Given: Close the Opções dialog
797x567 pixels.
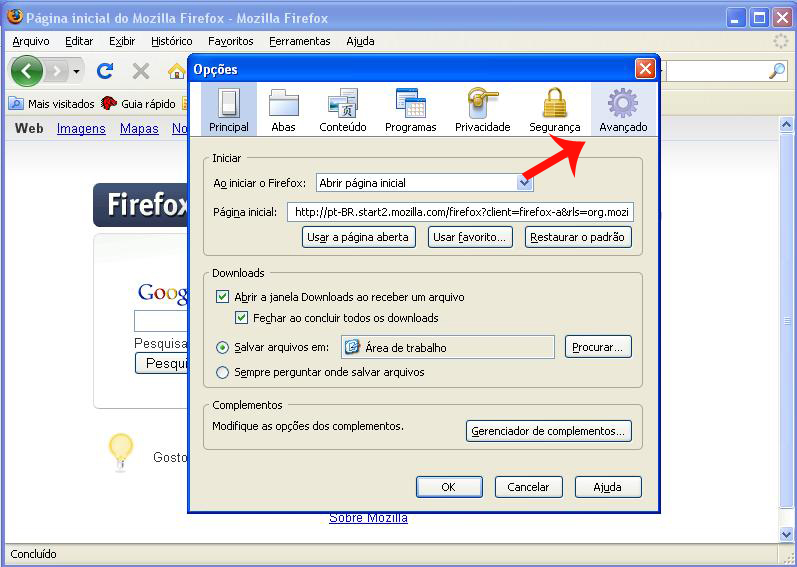Looking at the screenshot, I should 645,69.
